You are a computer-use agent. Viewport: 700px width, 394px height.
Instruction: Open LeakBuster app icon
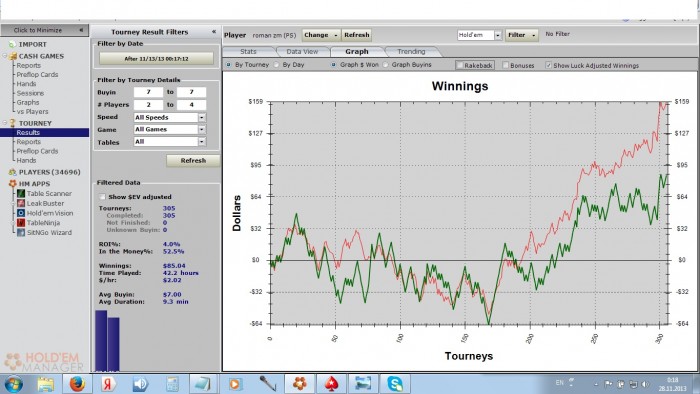coord(21,203)
